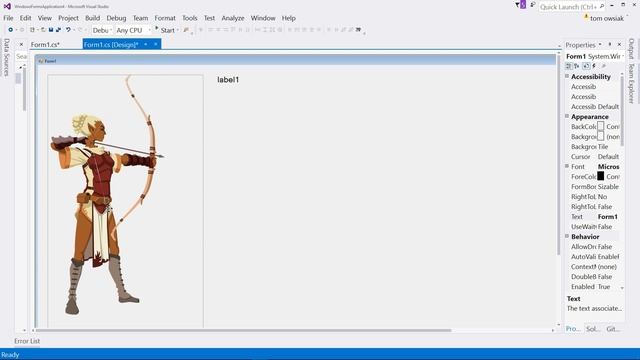Collapse the Behavior category
This screenshot has height=360, width=640.
(567, 236)
